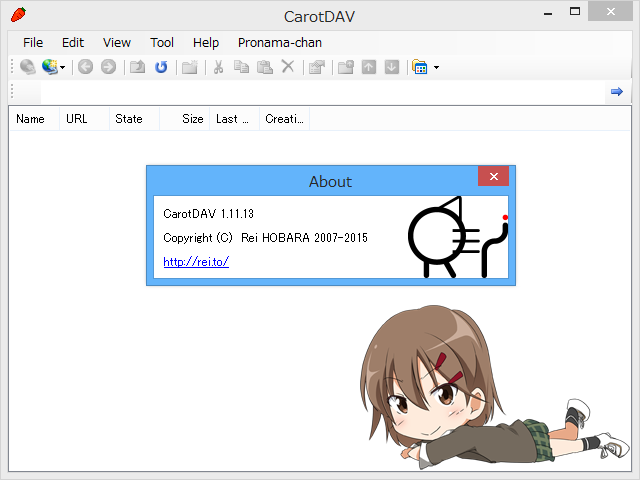640x480 pixels.
Task: Click the Pronama-chan character image
Action: 494,386
